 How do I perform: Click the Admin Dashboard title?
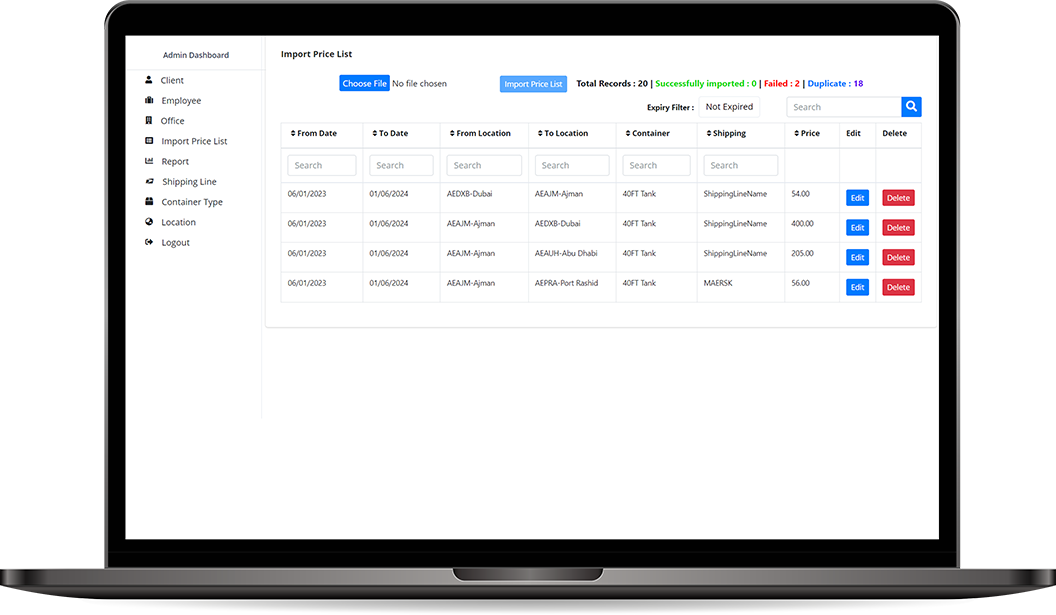coord(196,55)
